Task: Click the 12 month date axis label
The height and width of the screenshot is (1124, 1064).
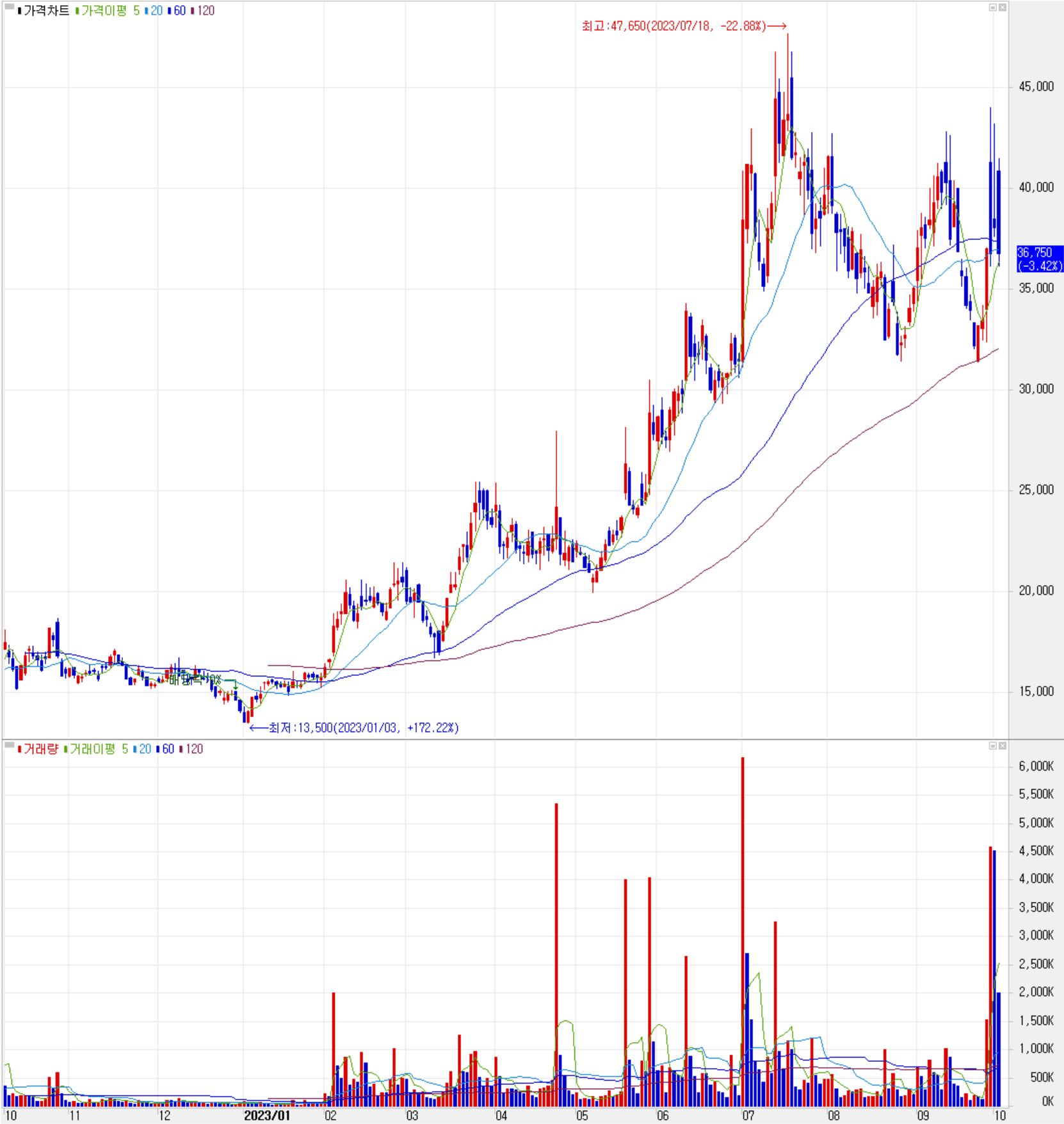Action: click(164, 1116)
